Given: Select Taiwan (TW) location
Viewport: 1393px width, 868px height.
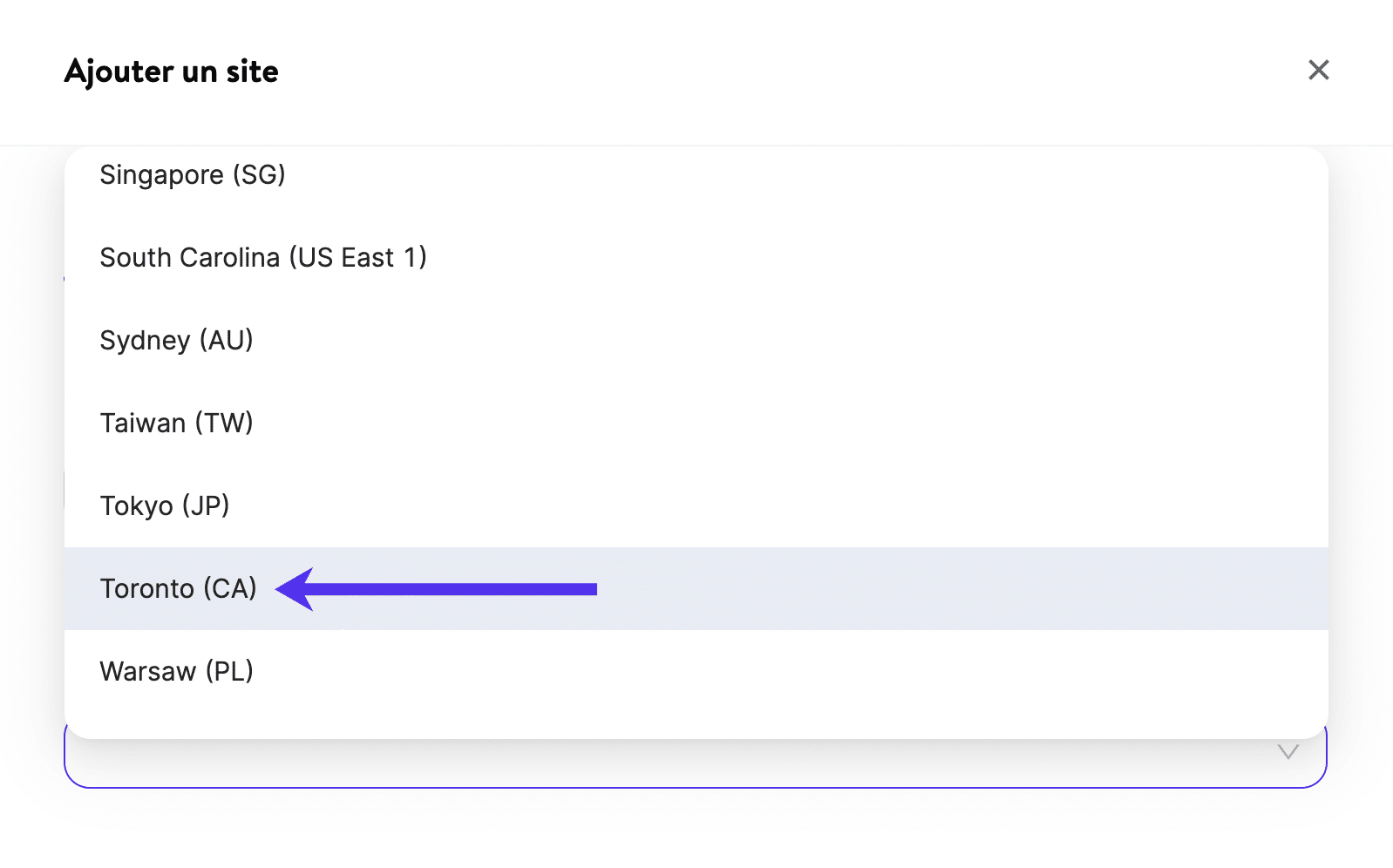Looking at the screenshot, I should 176,424.
